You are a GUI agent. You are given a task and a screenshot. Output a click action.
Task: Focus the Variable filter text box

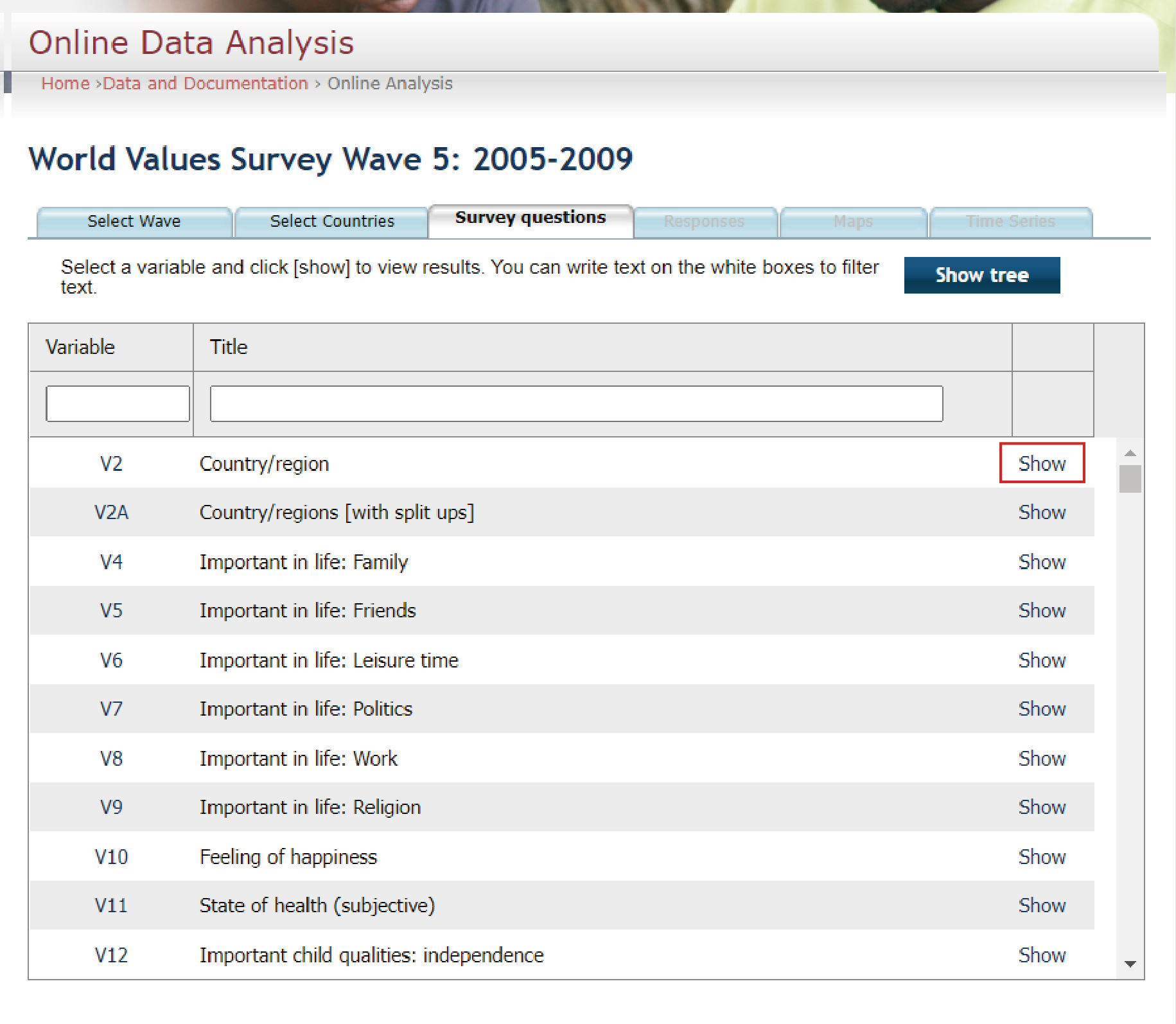118,403
